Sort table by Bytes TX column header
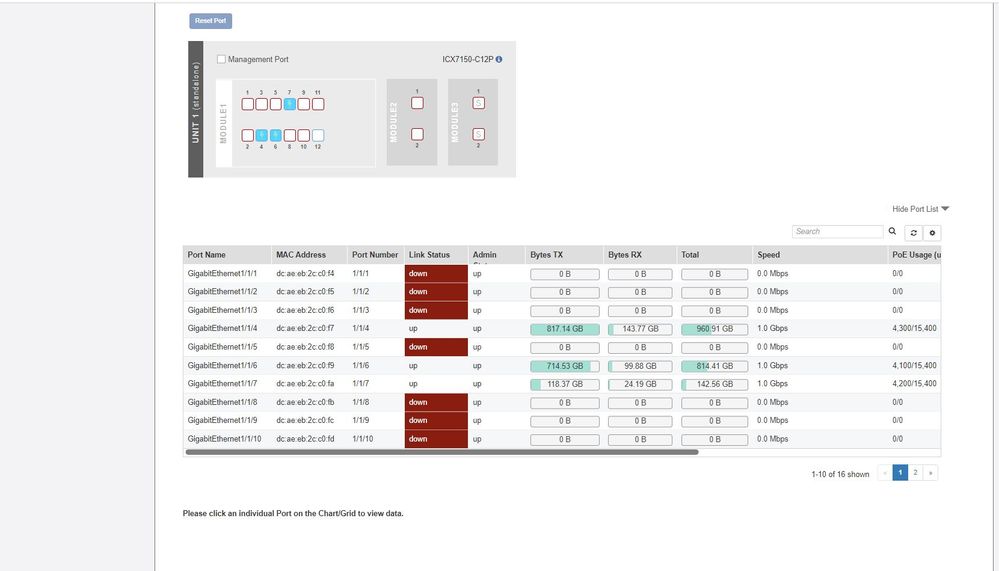This screenshot has width=999, height=571. [x=546, y=255]
